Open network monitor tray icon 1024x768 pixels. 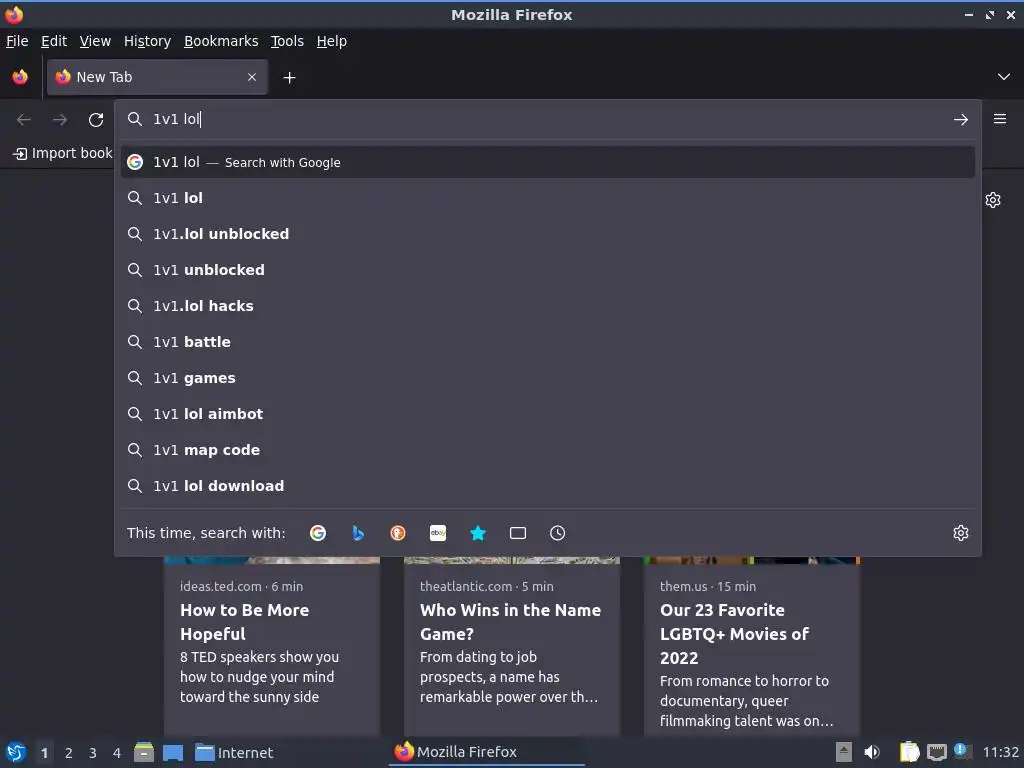936,752
